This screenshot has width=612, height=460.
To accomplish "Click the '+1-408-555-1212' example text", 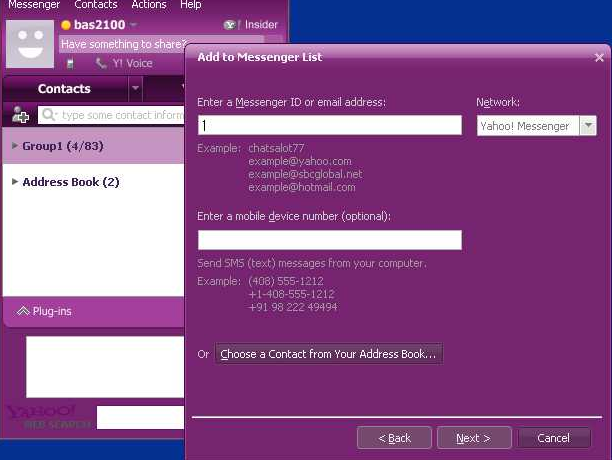I will pyautogui.click(x=292, y=294).
